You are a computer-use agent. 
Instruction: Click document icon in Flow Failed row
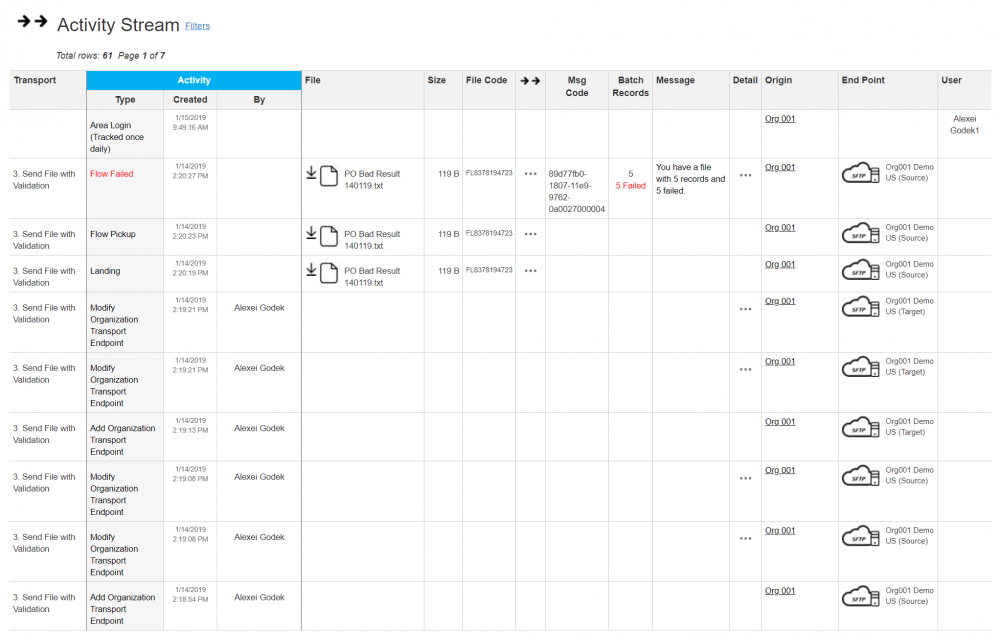(x=329, y=178)
